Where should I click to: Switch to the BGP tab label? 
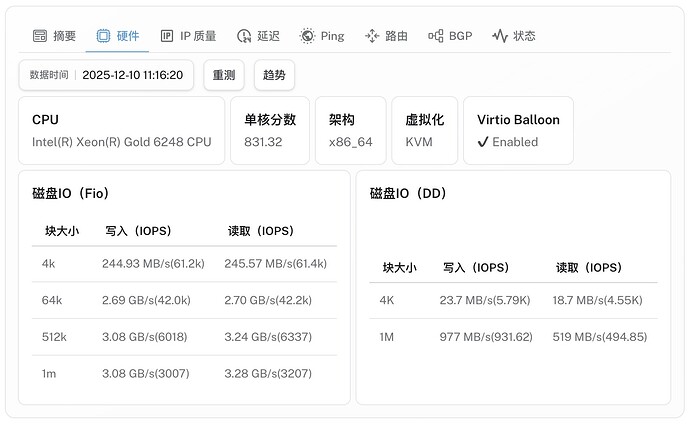[461, 36]
